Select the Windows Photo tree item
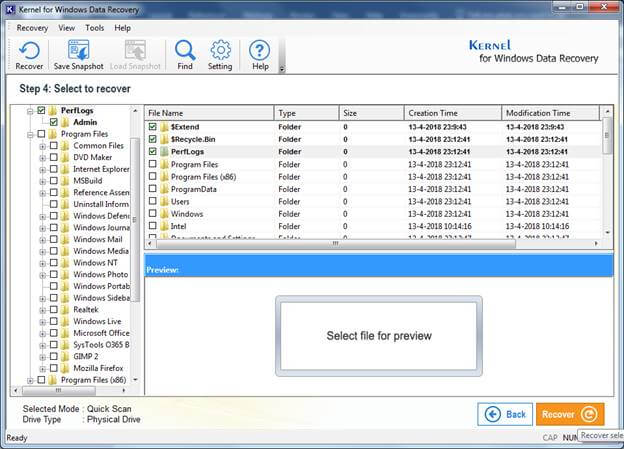This screenshot has width=624, height=449. 100,275
